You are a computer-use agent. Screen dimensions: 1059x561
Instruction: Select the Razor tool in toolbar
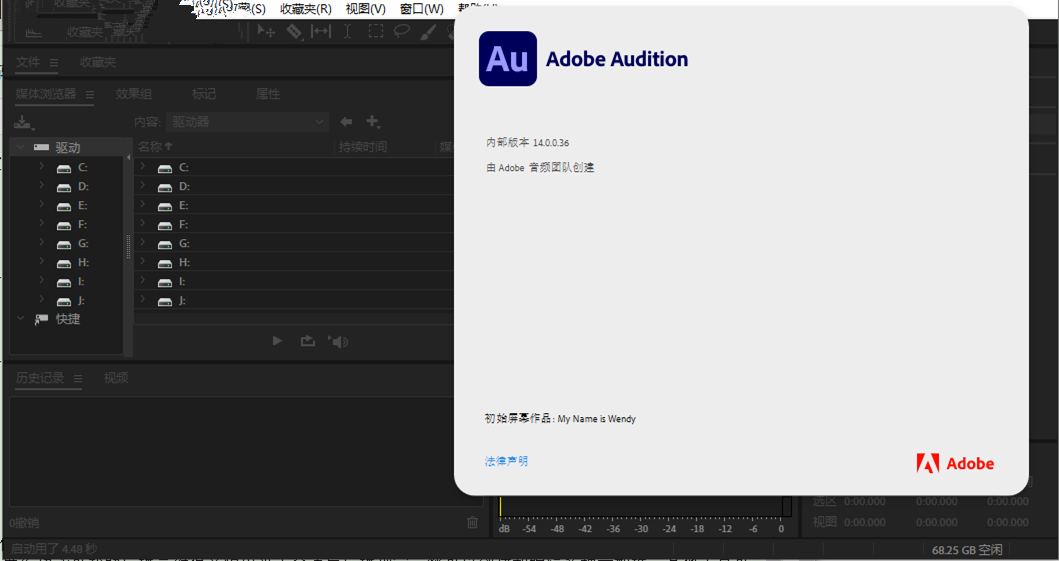(x=294, y=31)
